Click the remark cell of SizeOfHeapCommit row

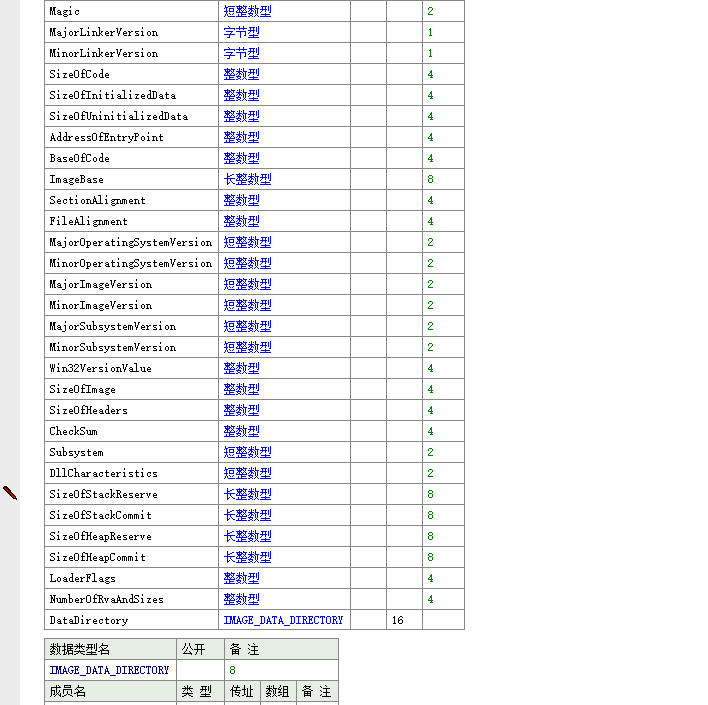(x=443, y=557)
